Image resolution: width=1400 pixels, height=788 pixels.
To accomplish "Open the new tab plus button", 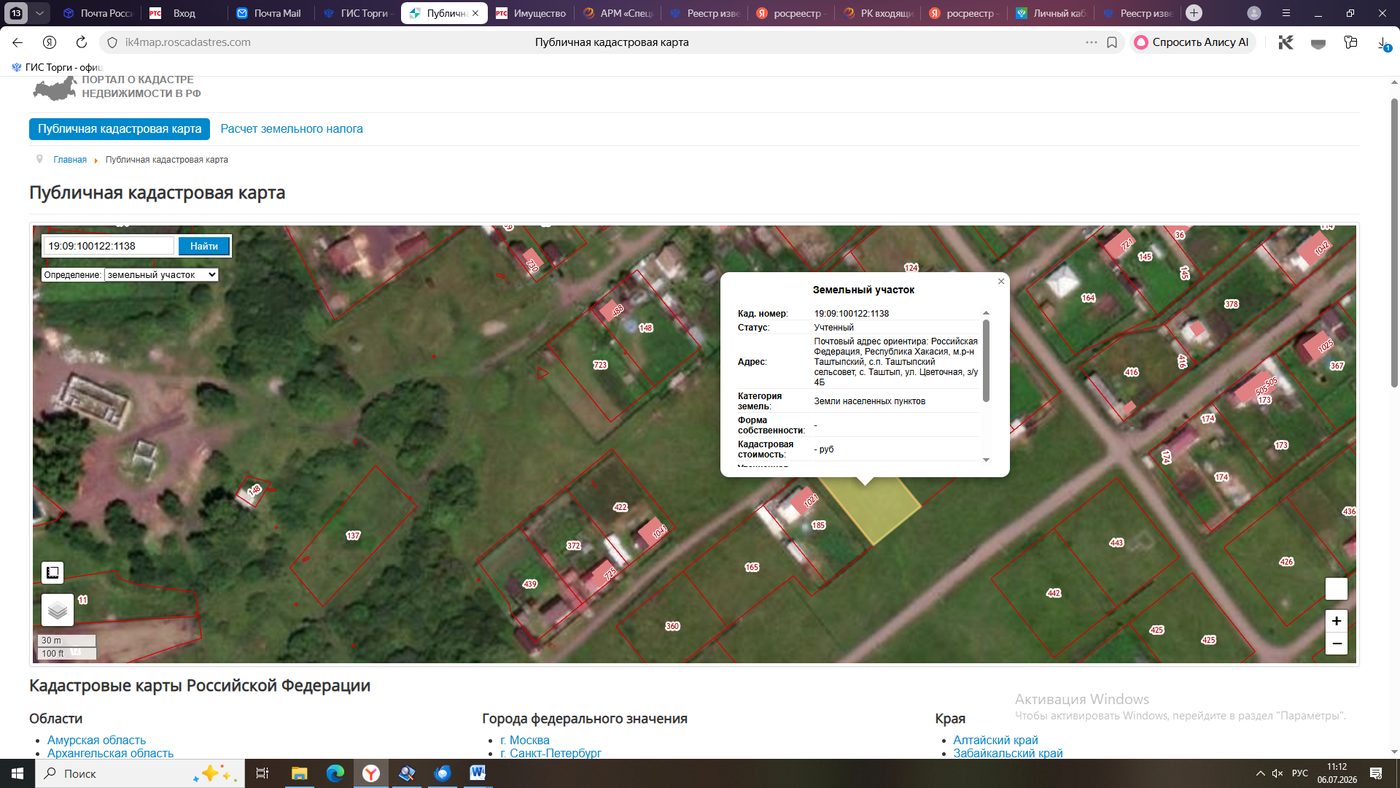I will [1193, 13].
